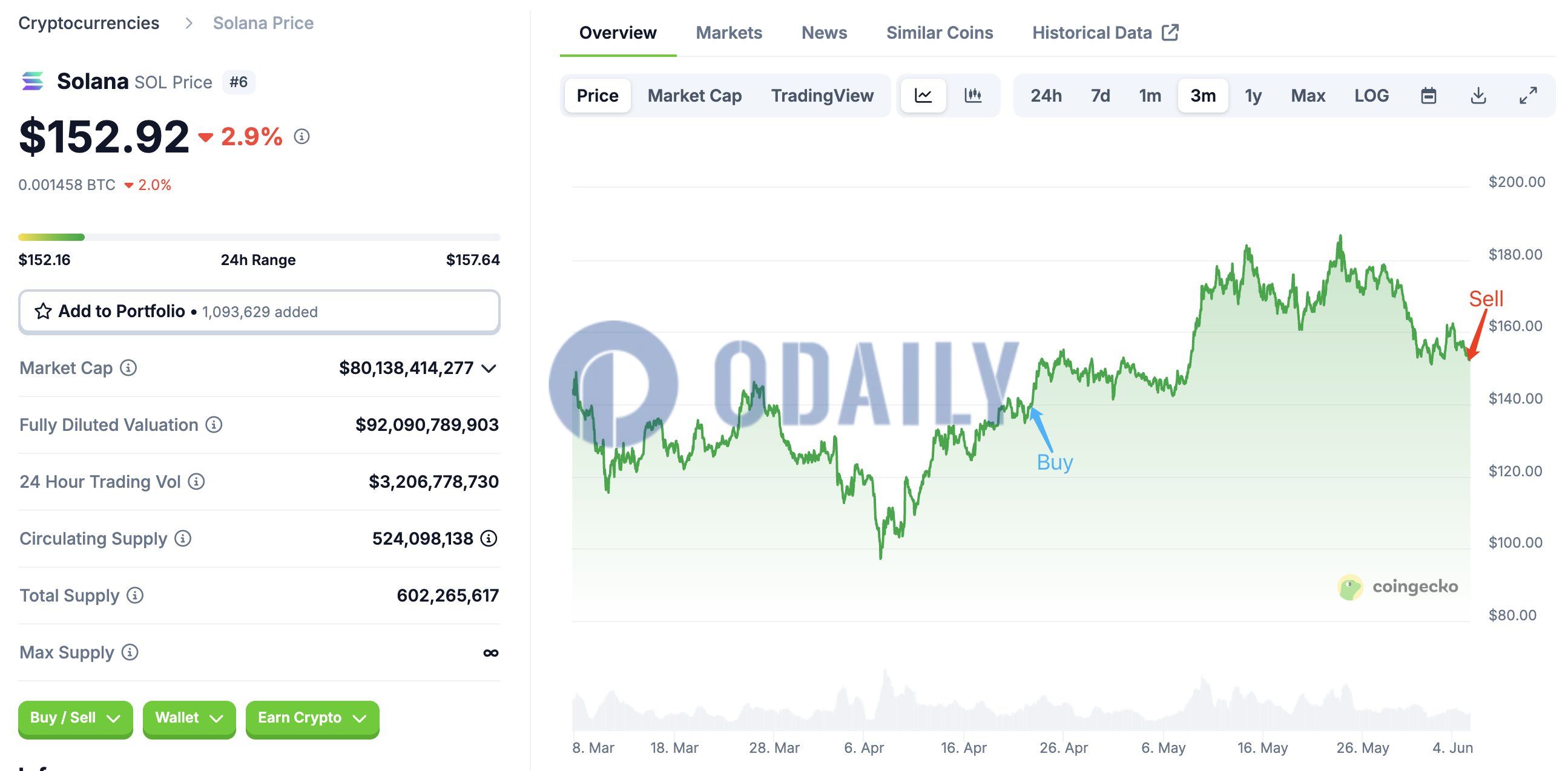Viewport: 1568px width, 771px height.
Task: Click the download chart data icon
Action: pyautogui.click(x=1478, y=96)
